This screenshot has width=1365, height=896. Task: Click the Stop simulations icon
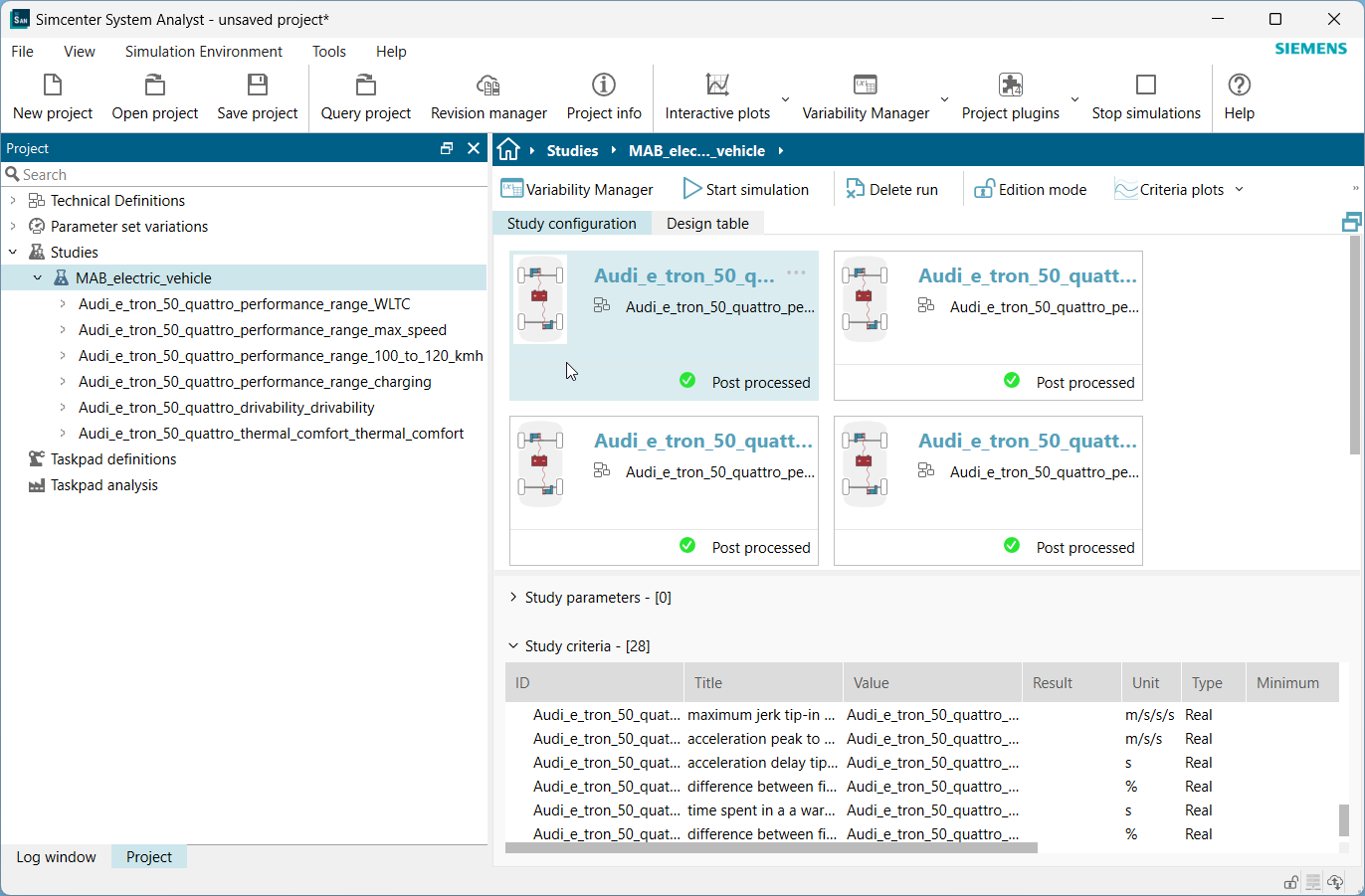click(1146, 86)
